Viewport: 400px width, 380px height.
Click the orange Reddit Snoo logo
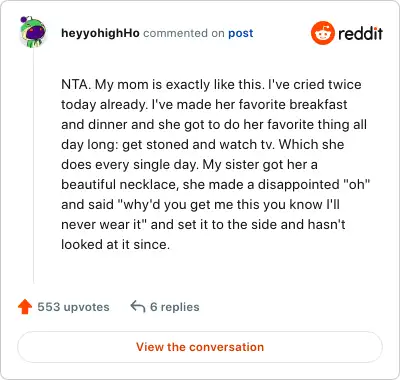point(322,33)
